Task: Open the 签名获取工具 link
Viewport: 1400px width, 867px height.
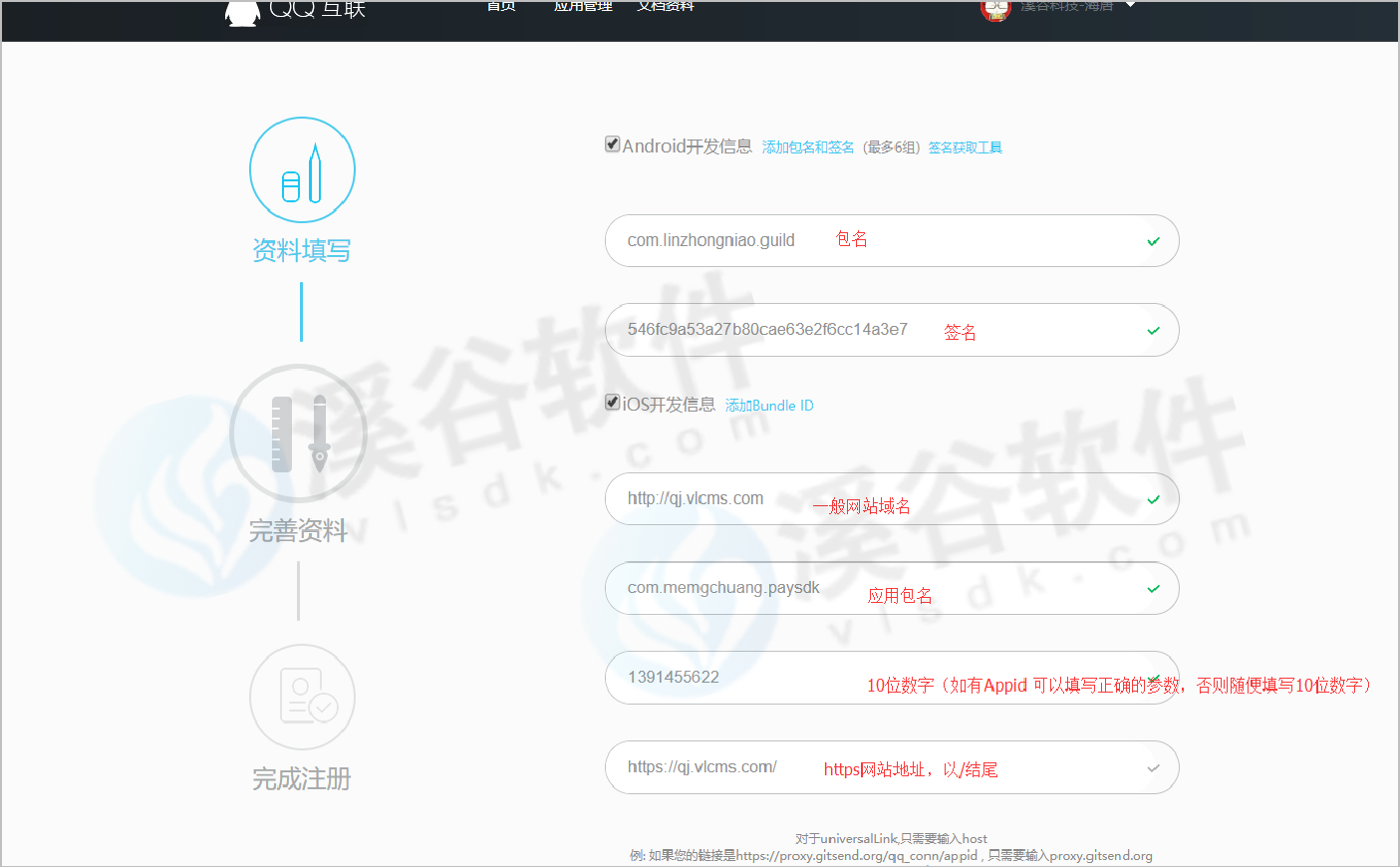Action: pos(965,147)
